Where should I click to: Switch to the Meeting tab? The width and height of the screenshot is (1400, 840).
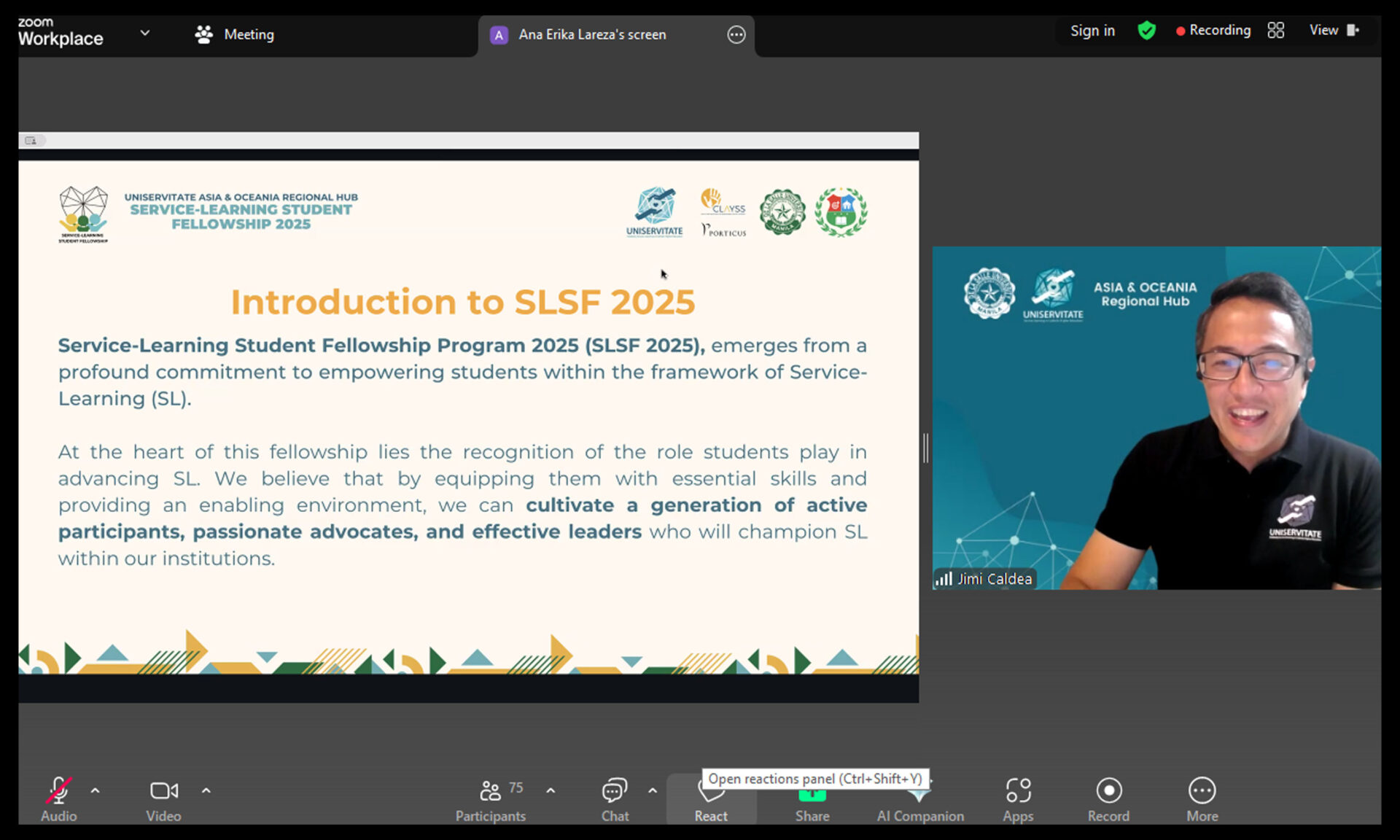pyautogui.click(x=235, y=34)
